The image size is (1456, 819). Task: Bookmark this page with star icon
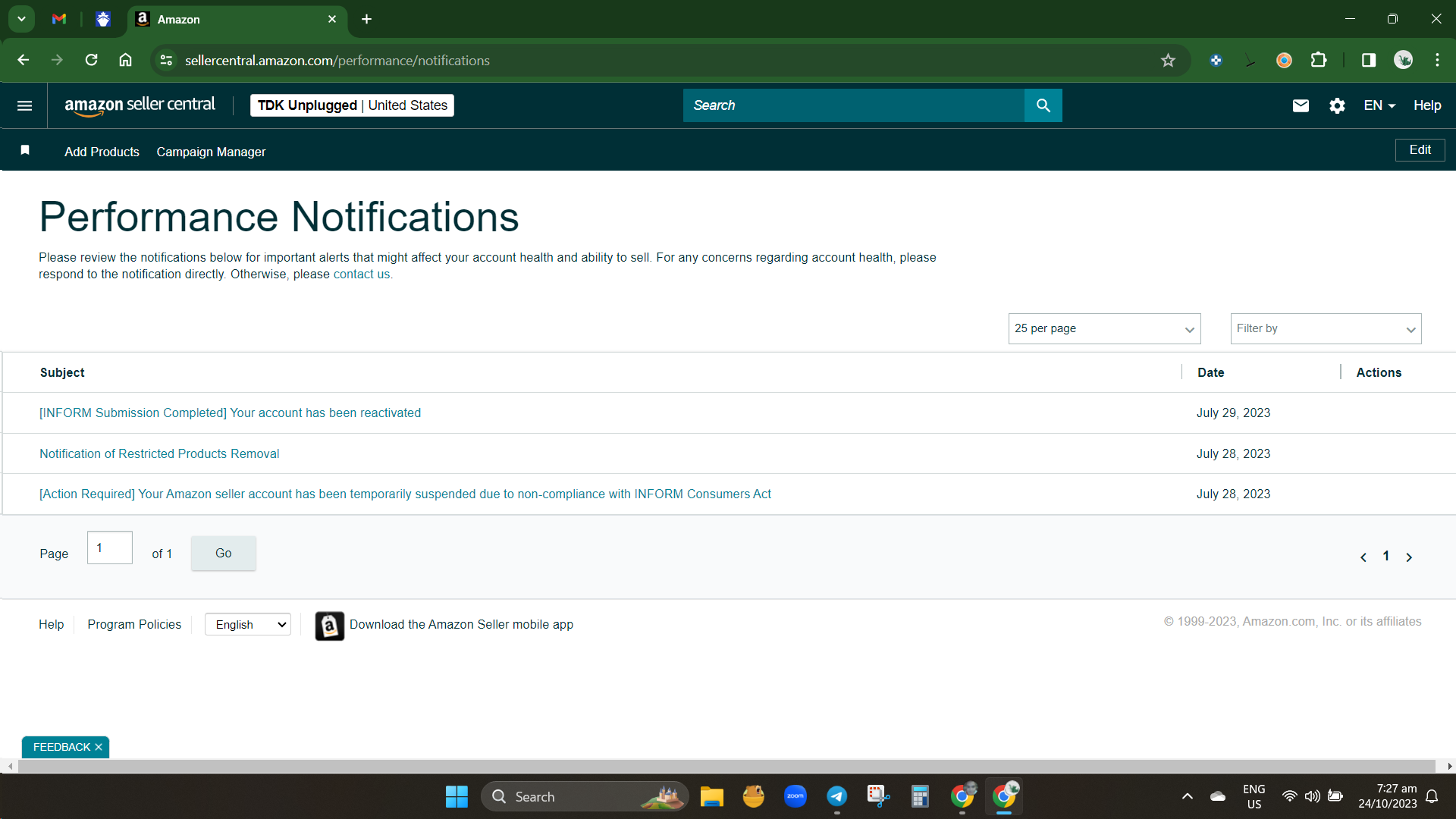click(x=1168, y=61)
